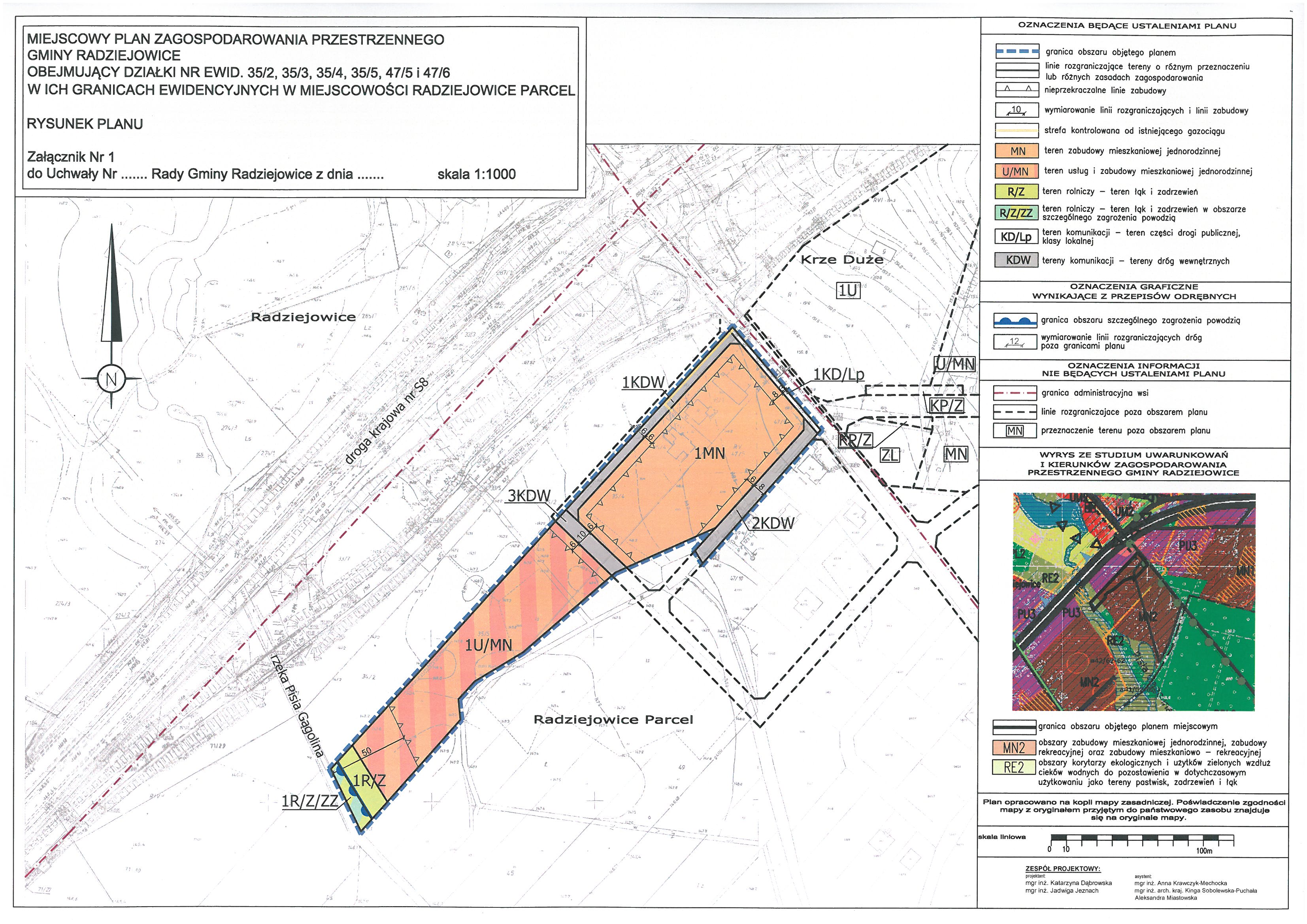Click the blue dashed plan boundary legend symbol
The height and width of the screenshot is (924, 1307).
point(1017,52)
